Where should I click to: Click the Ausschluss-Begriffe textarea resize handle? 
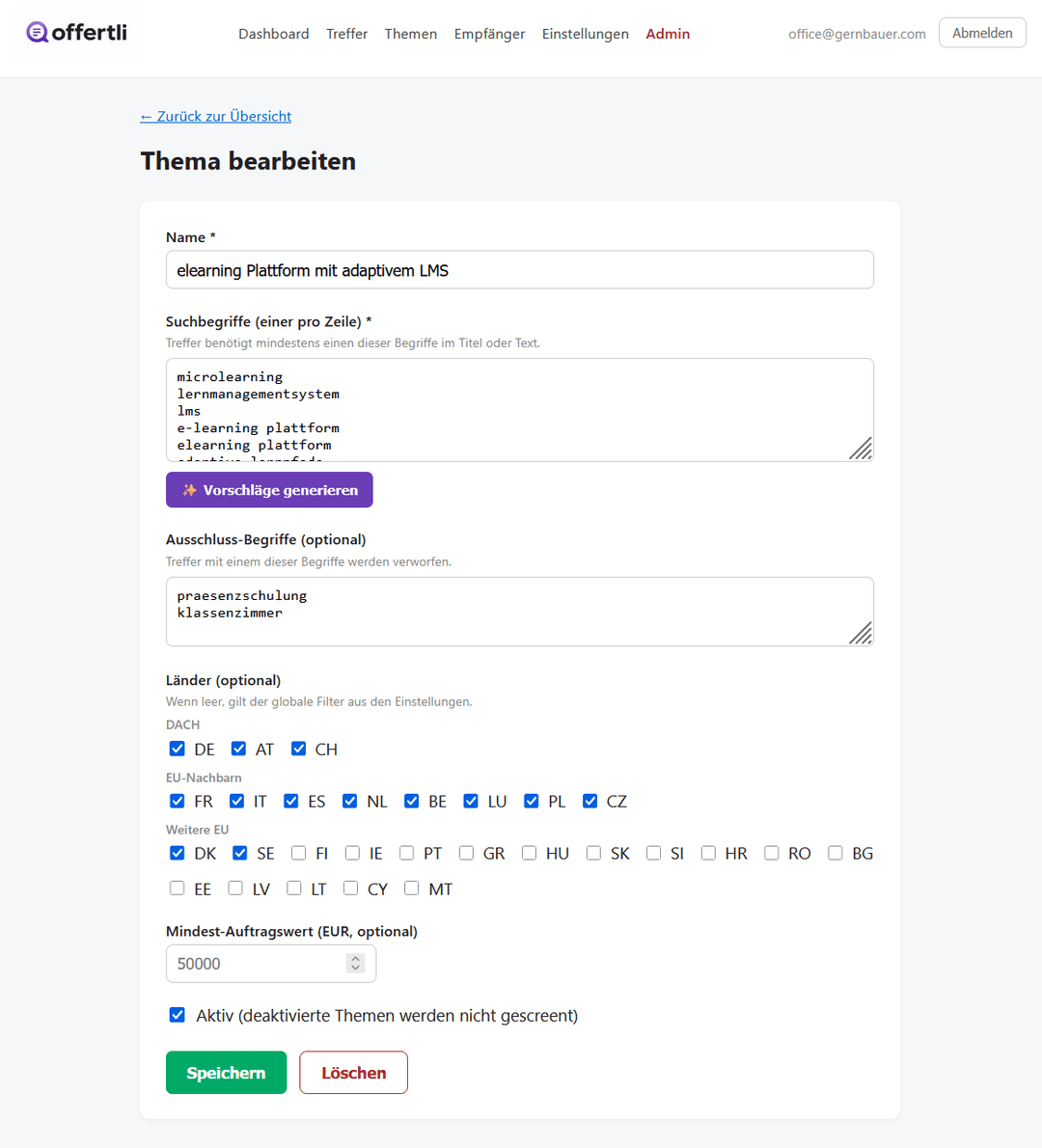coord(861,633)
